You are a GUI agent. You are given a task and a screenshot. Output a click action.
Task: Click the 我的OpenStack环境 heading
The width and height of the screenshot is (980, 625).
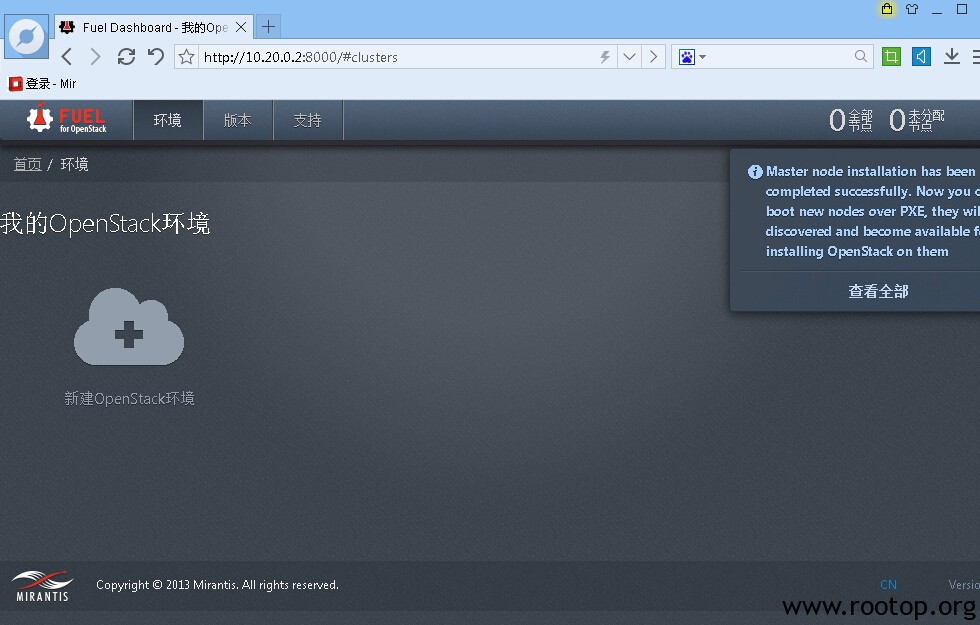[105, 223]
